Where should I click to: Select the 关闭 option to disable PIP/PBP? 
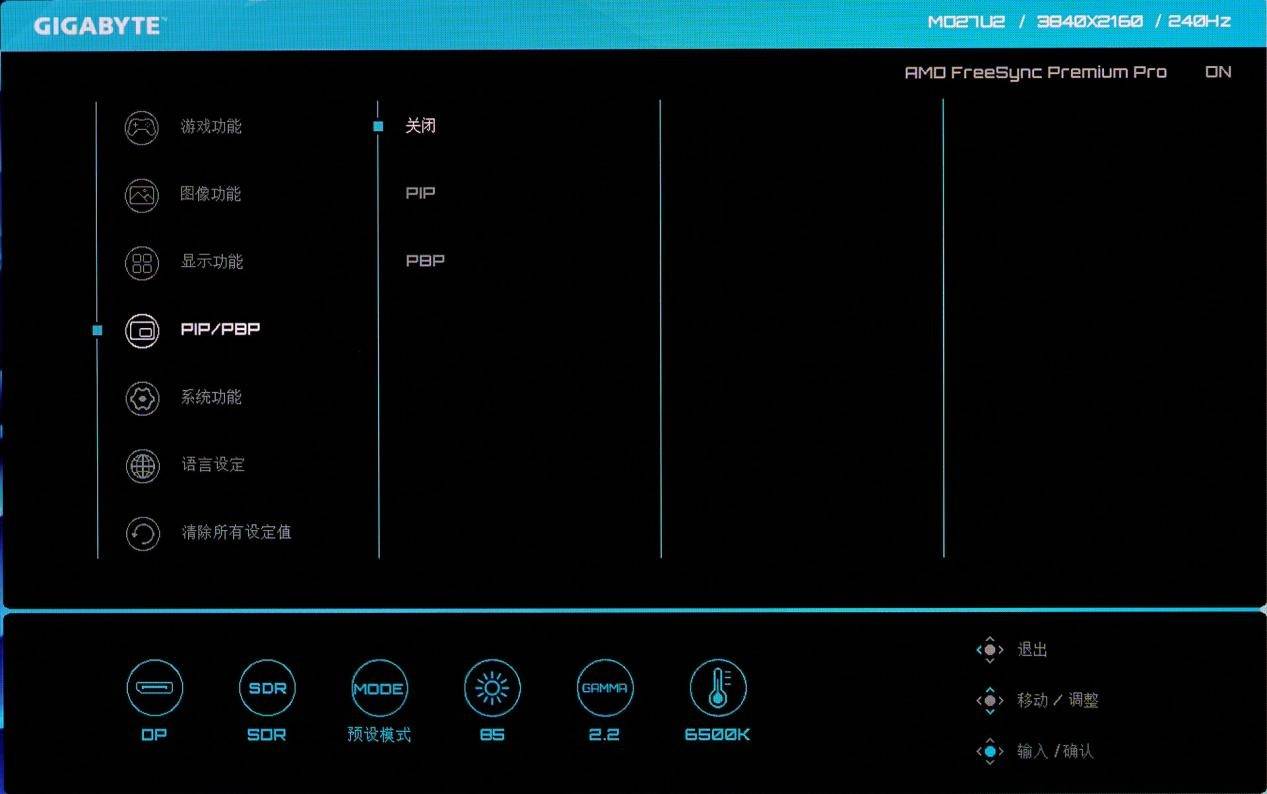(420, 126)
